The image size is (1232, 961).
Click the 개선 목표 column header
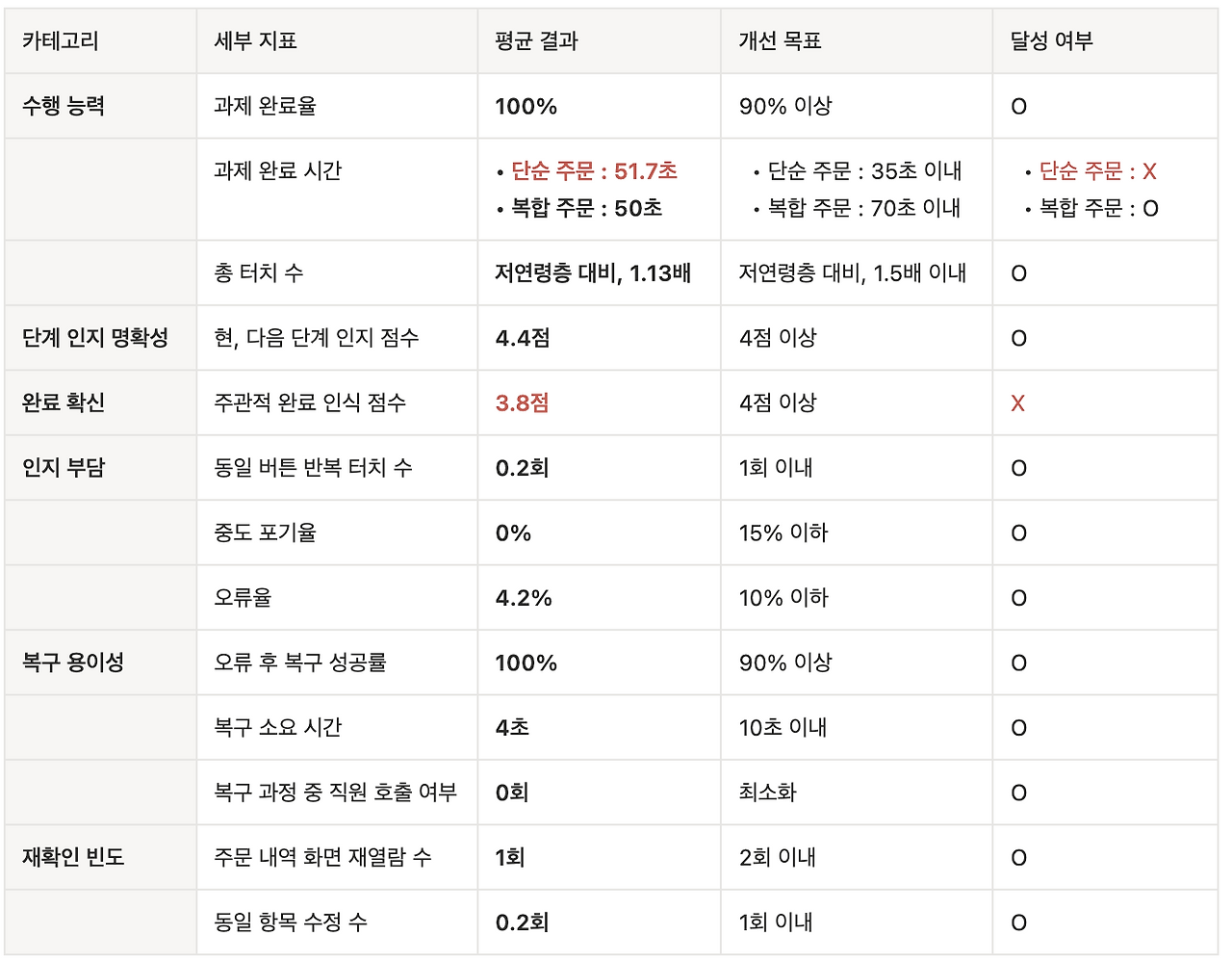click(x=857, y=41)
